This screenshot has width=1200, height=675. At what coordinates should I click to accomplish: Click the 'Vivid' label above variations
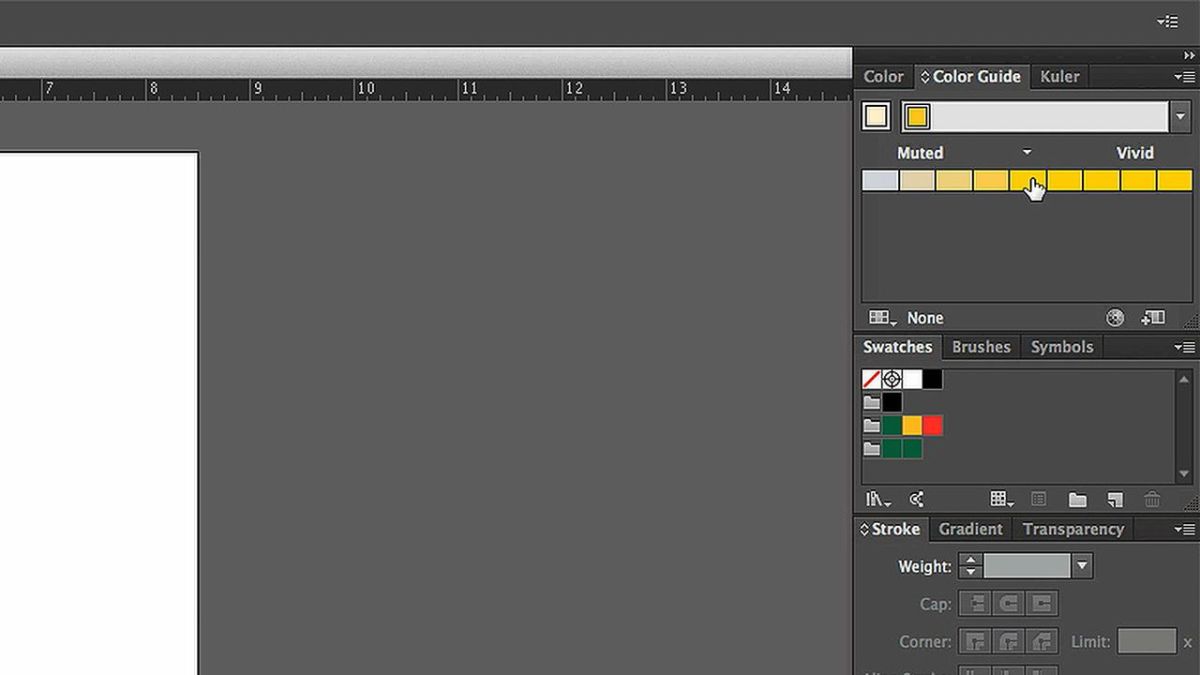[x=1135, y=153]
